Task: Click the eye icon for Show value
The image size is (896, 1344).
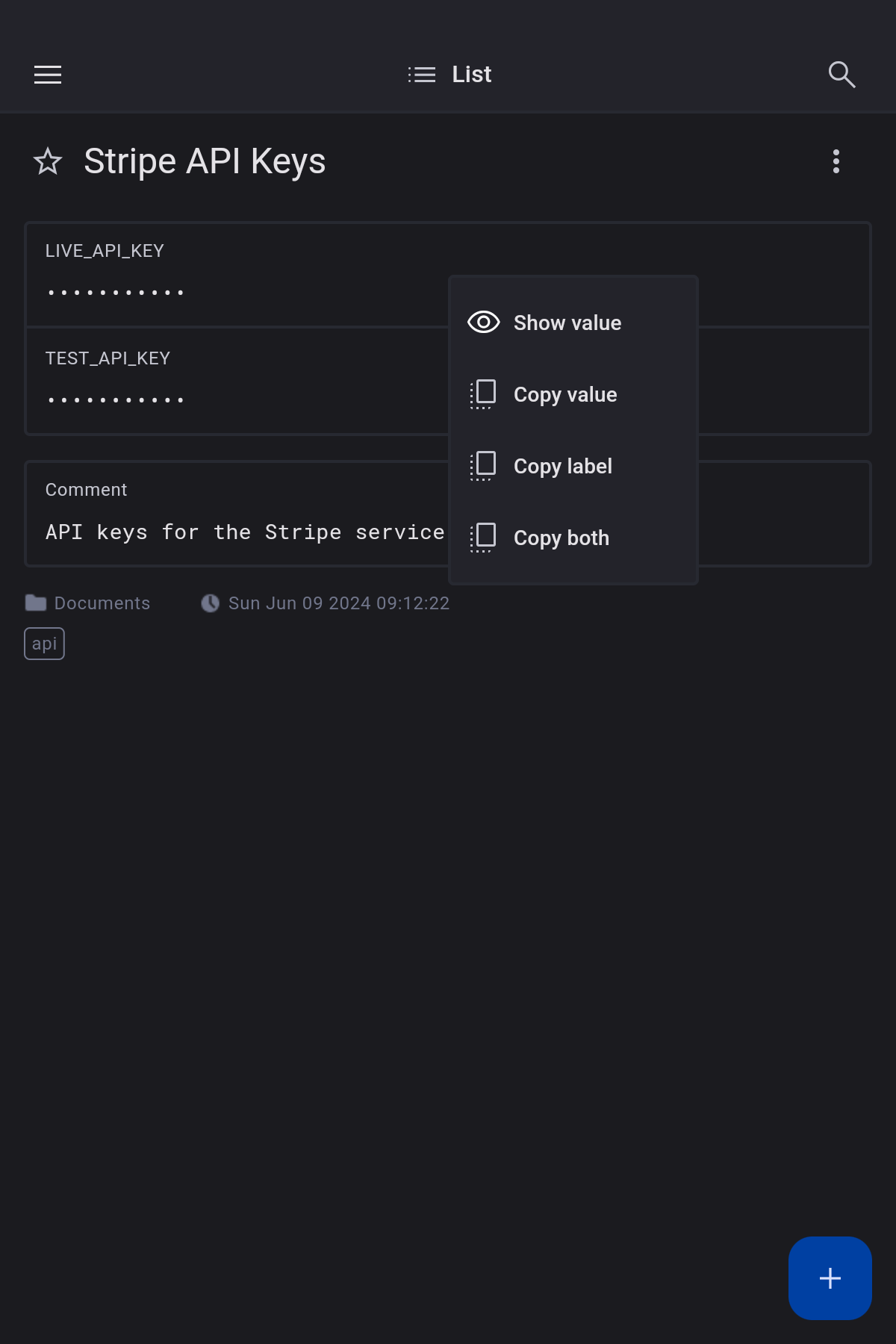Action: click(x=483, y=323)
